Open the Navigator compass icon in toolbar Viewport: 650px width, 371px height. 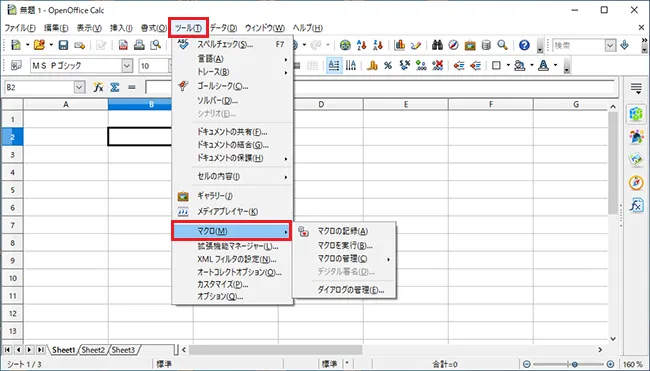454,45
